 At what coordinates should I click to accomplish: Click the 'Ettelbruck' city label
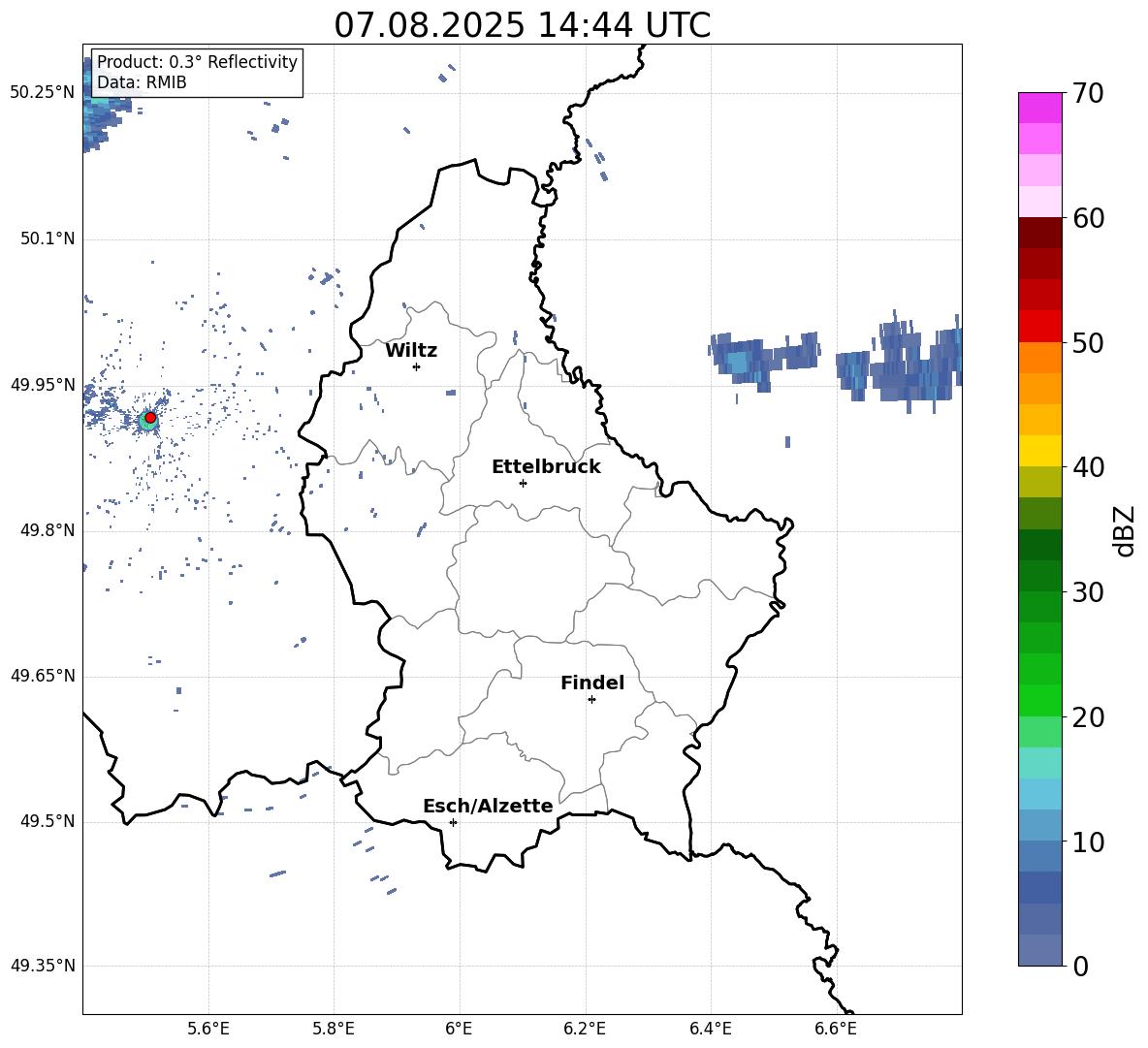[546, 467]
